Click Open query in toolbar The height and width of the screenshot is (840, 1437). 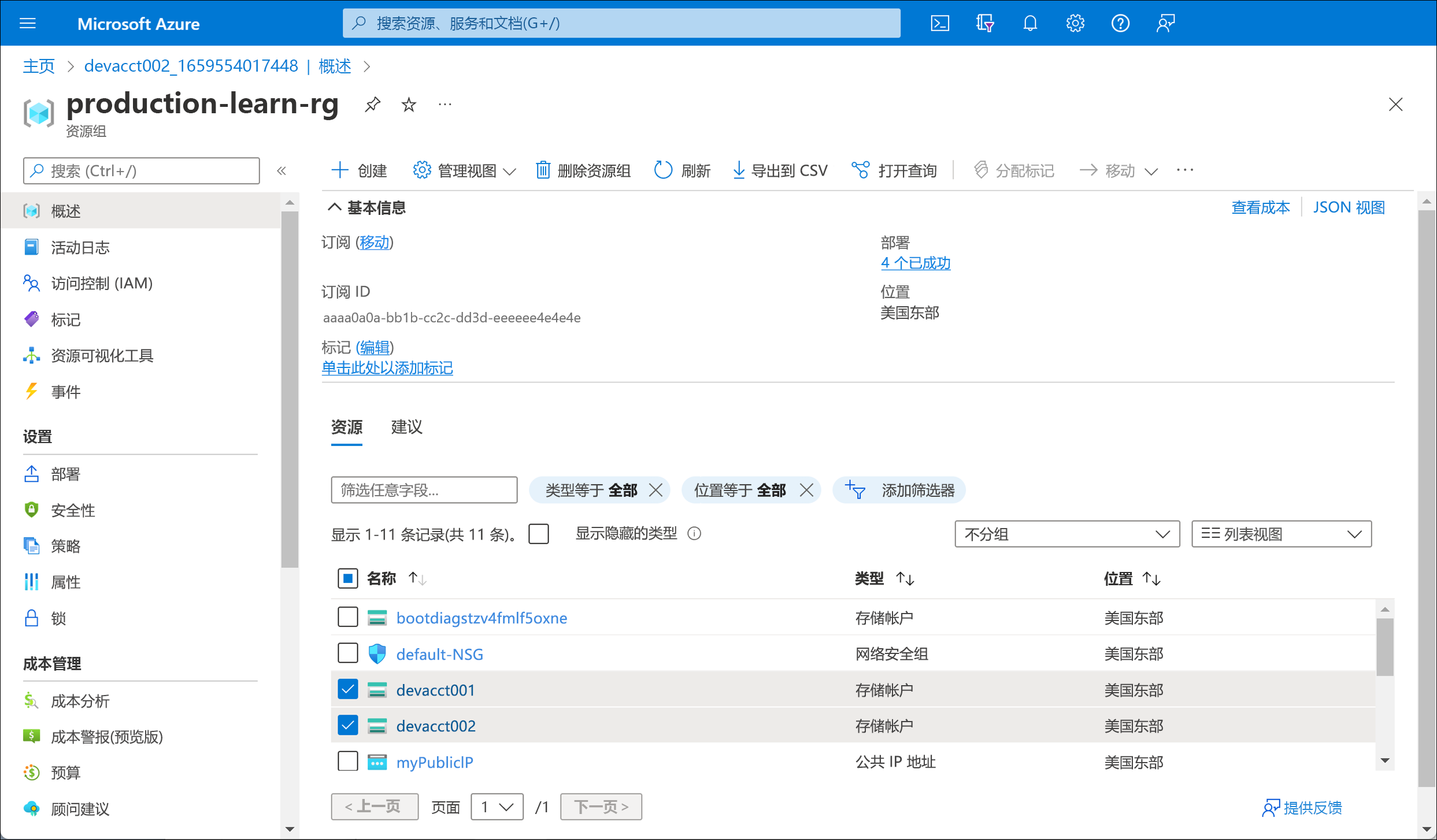tap(894, 170)
